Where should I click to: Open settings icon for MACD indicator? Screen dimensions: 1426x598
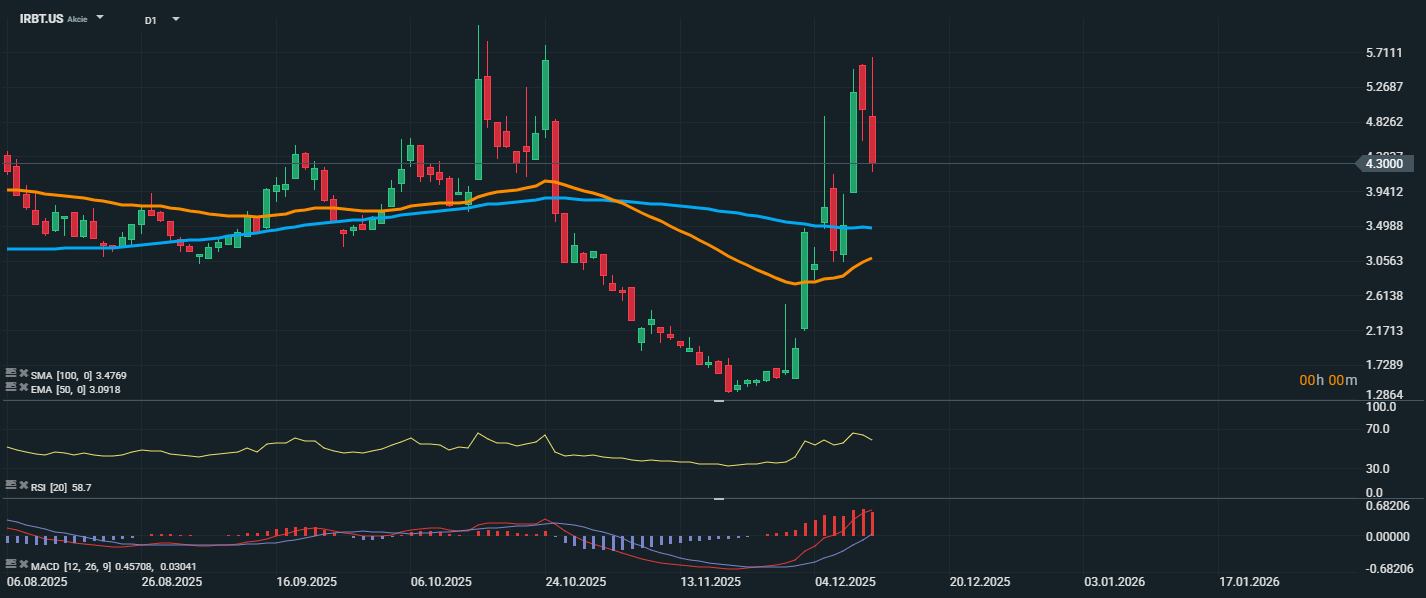(10, 565)
